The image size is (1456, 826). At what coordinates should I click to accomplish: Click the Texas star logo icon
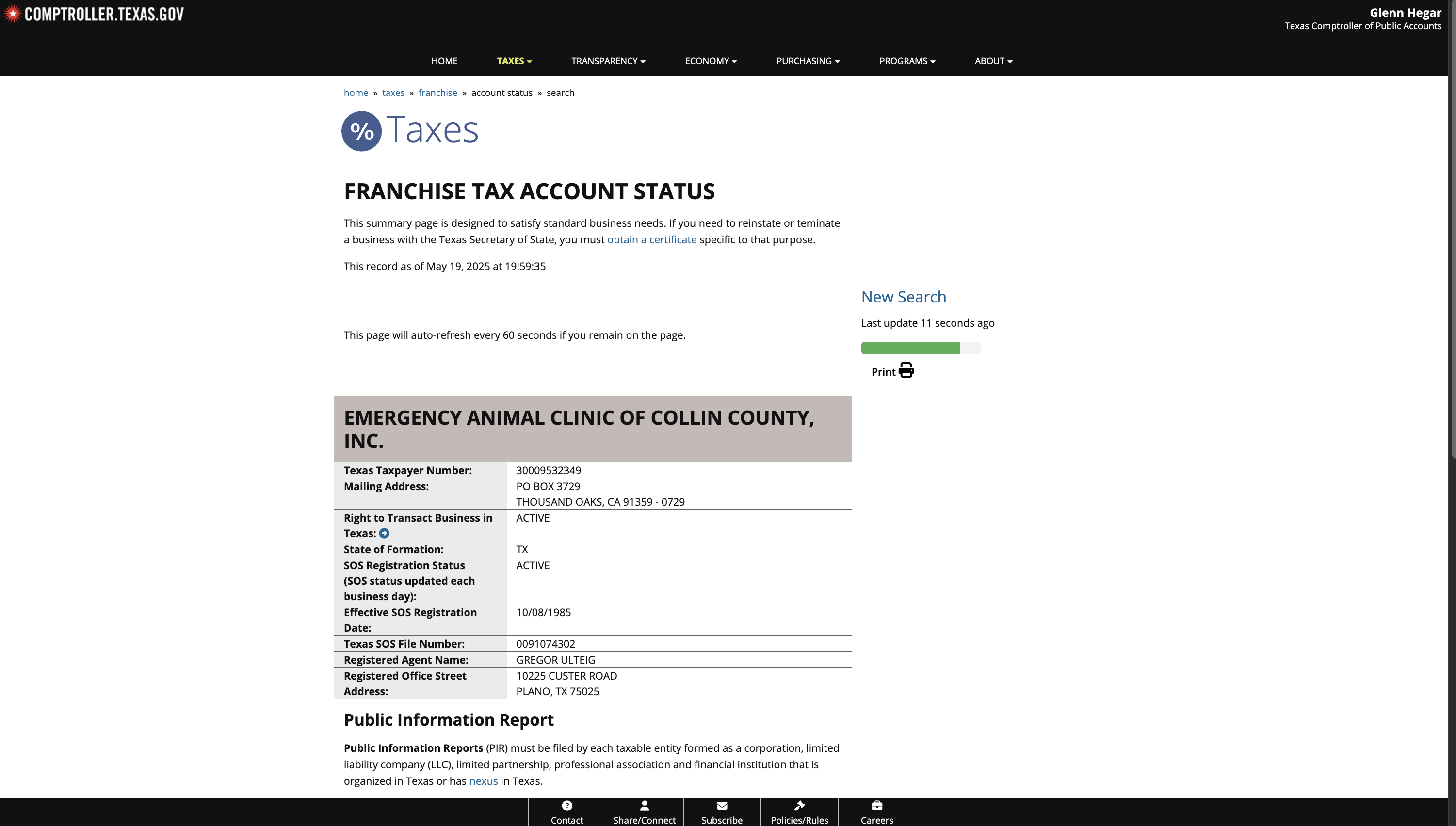12,14
